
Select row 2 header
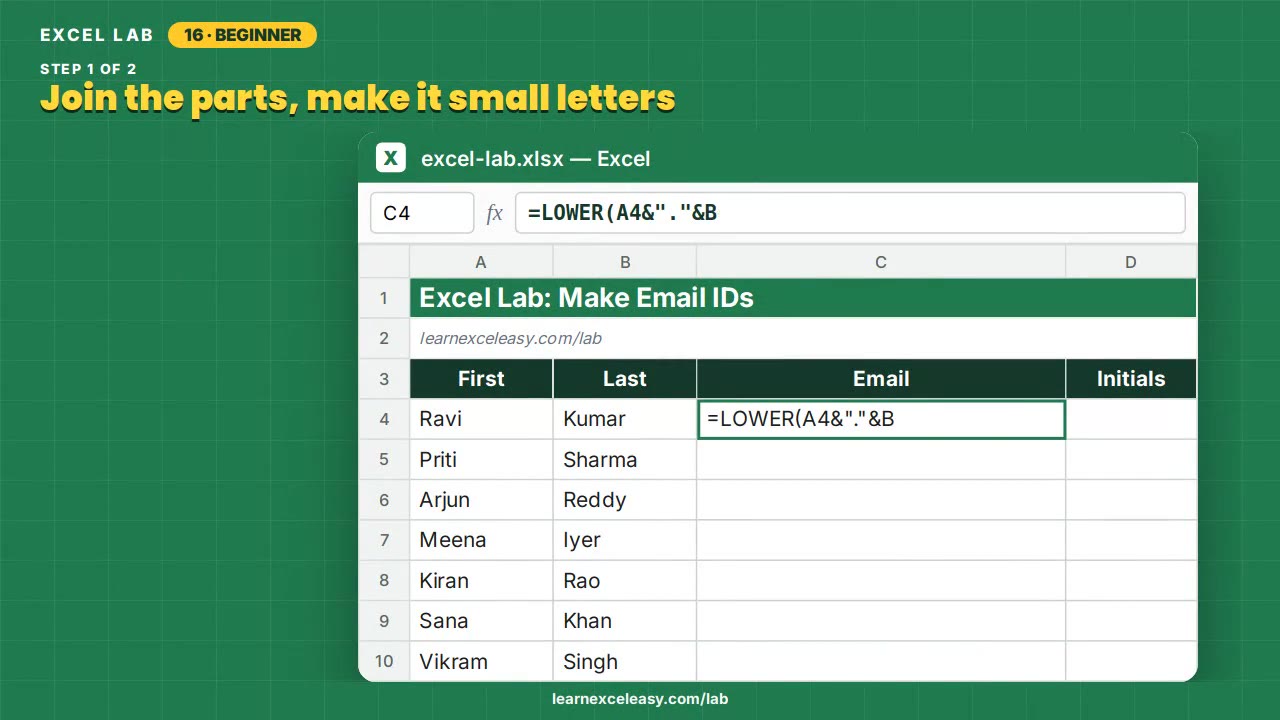384,338
